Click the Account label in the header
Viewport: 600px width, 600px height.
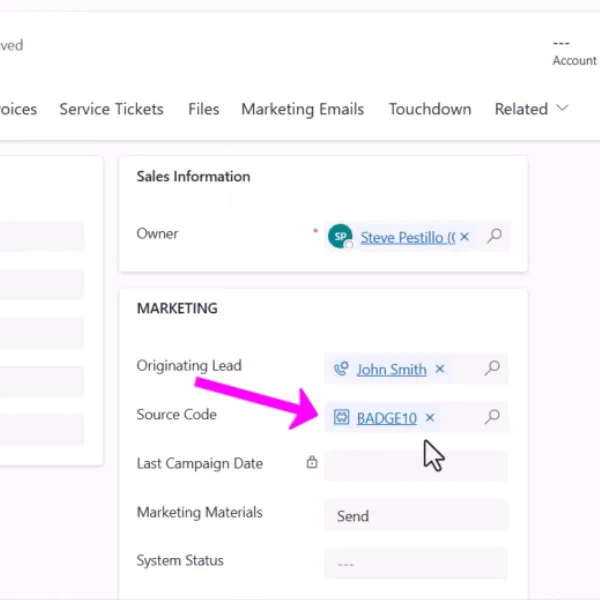point(574,60)
